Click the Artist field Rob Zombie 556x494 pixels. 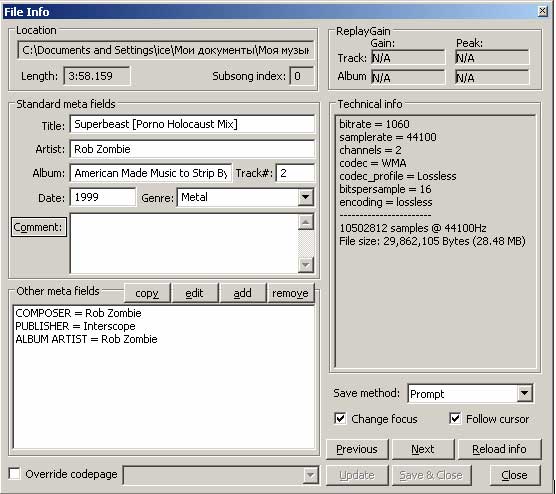click(x=192, y=149)
